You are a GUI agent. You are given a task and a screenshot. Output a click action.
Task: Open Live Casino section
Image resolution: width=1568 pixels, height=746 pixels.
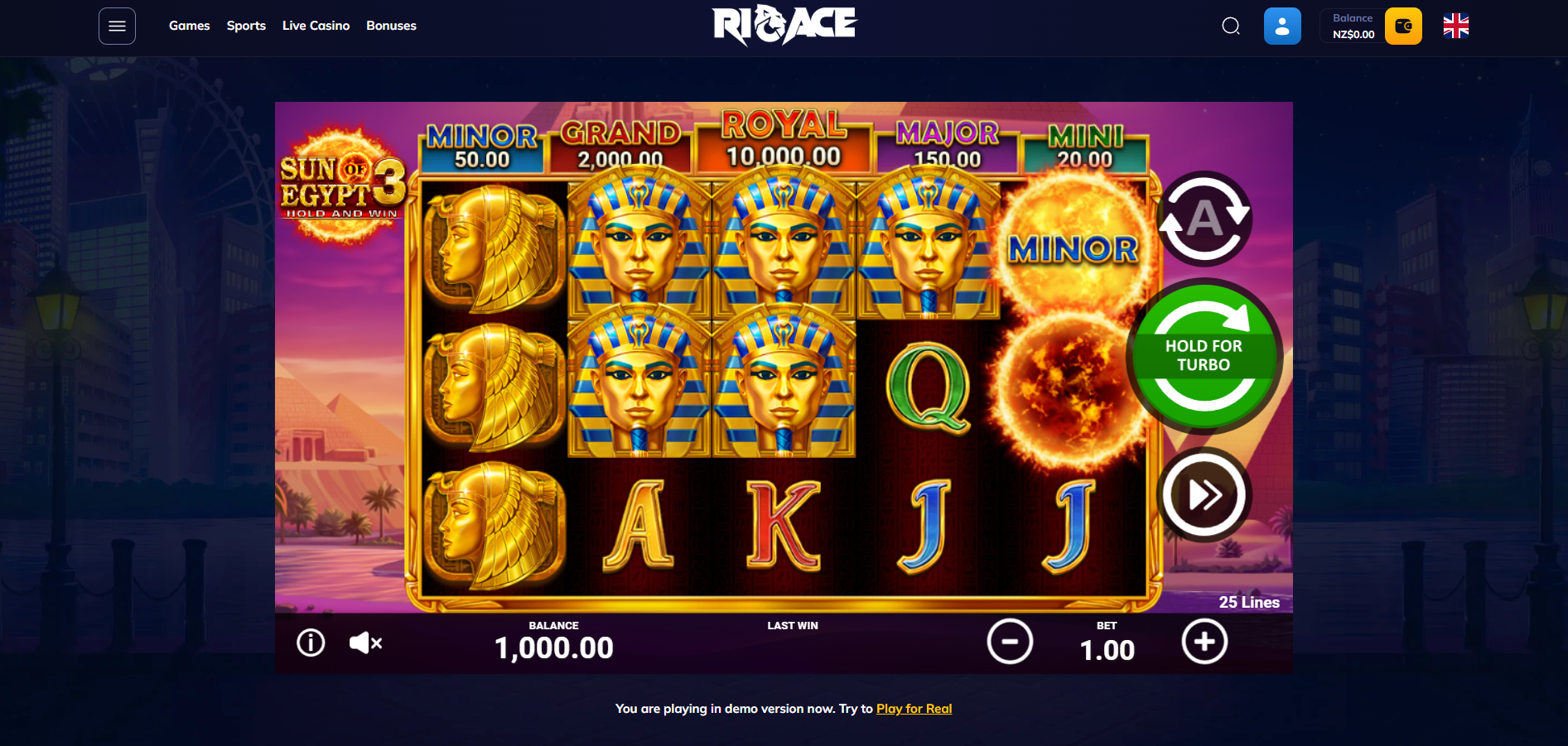316,26
